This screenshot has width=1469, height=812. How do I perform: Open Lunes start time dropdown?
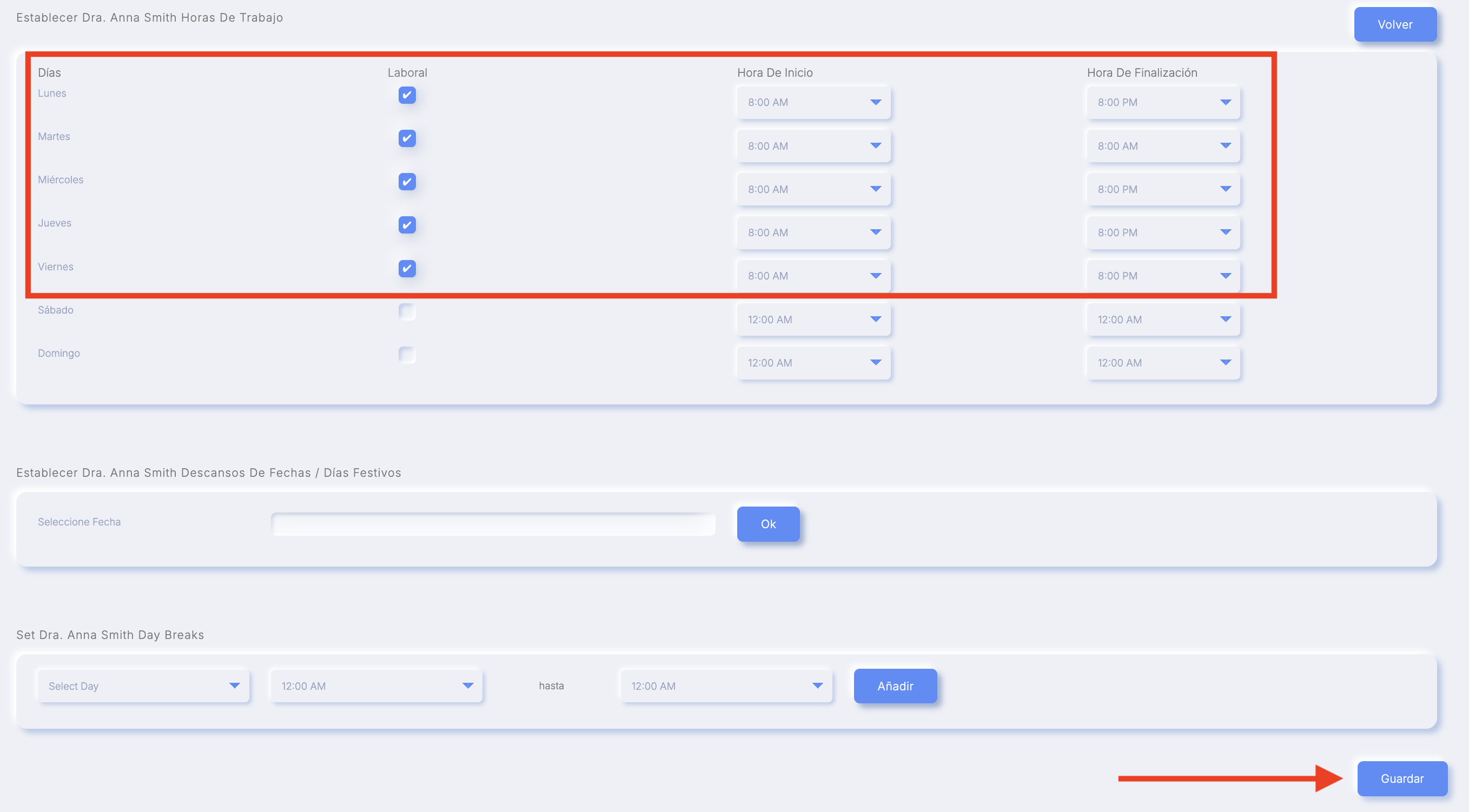[x=814, y=103]
